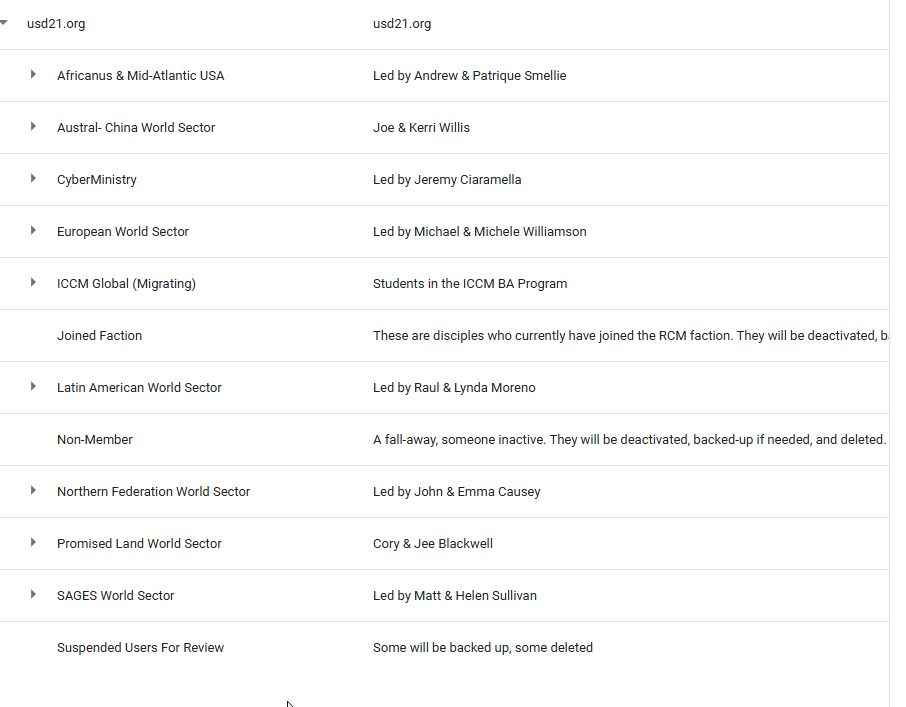Image resolution: width=906 pixels, height=707 pixels.
Task: Expand Northern Federation World Sector
Action: [33, 490]
